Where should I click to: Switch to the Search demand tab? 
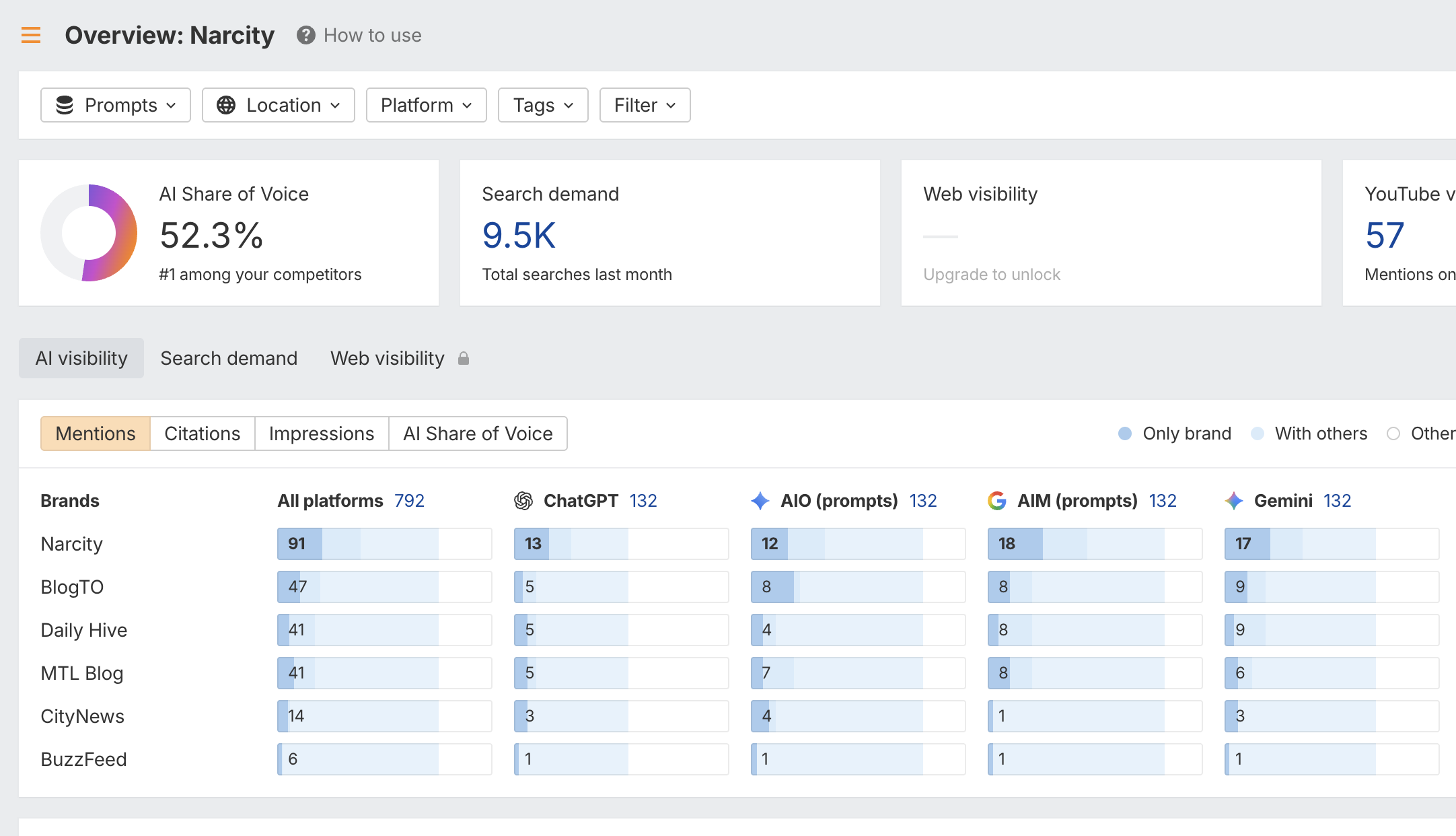coord(229,358)
